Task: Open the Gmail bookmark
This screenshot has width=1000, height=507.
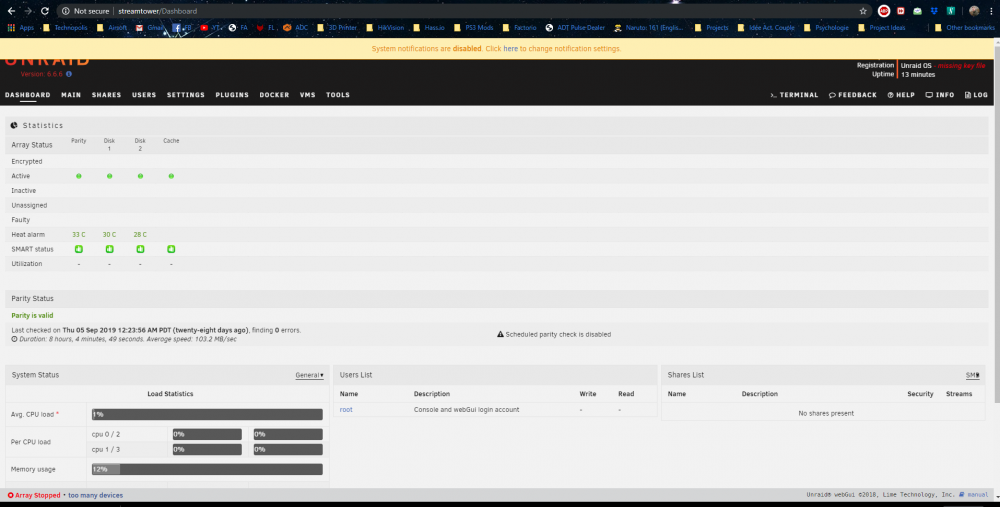Action: pyautogui.click(x=149, y=28)
